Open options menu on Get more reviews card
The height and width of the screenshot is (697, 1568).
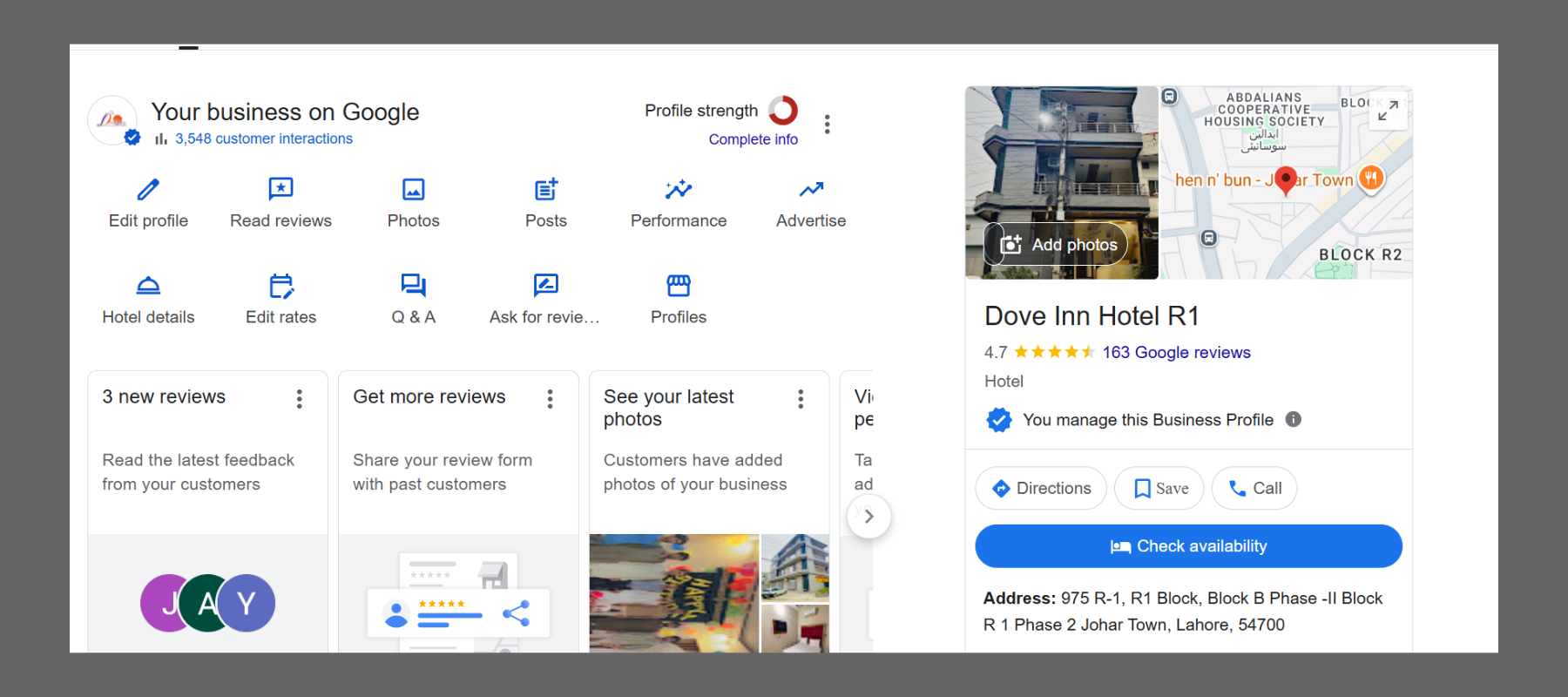550,399
